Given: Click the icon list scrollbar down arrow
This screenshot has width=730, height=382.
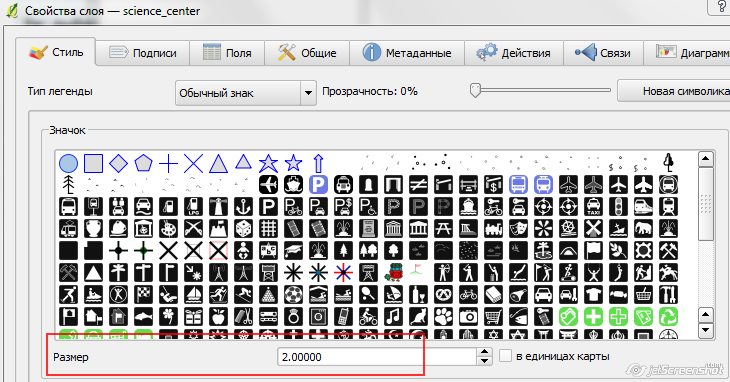Looking at the screenshot, I should pos(706,330).
